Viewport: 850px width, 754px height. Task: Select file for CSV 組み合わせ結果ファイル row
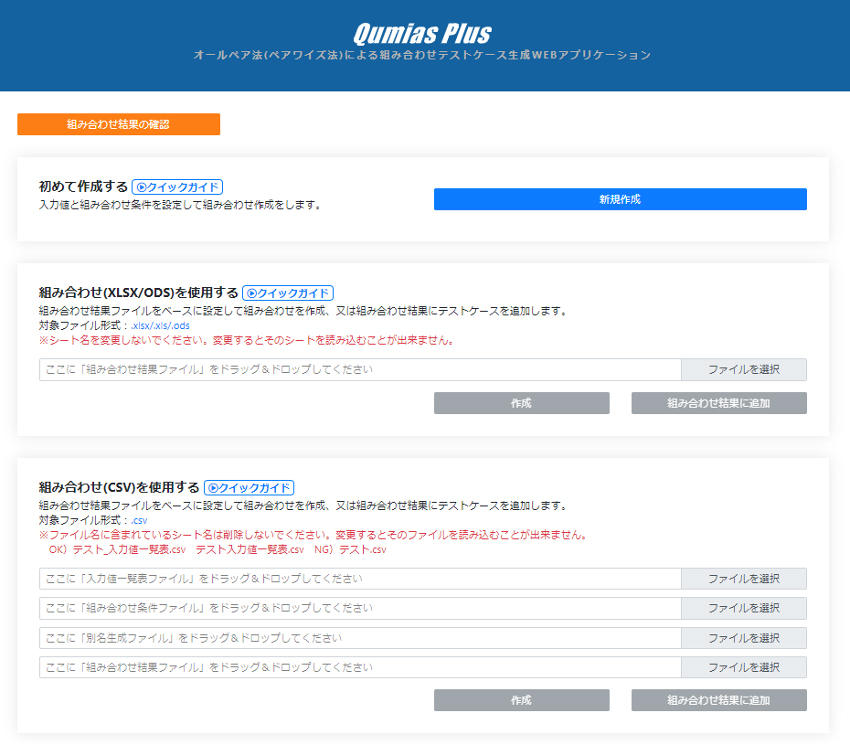[x=743, y=667]
